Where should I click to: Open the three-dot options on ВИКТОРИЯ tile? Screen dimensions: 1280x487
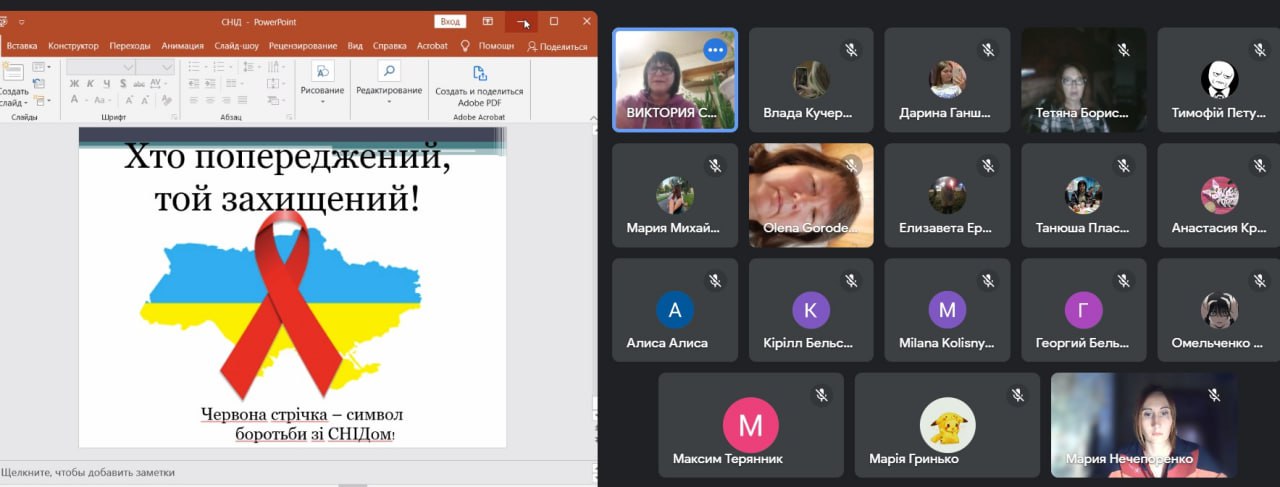click(x=714, y=50)
